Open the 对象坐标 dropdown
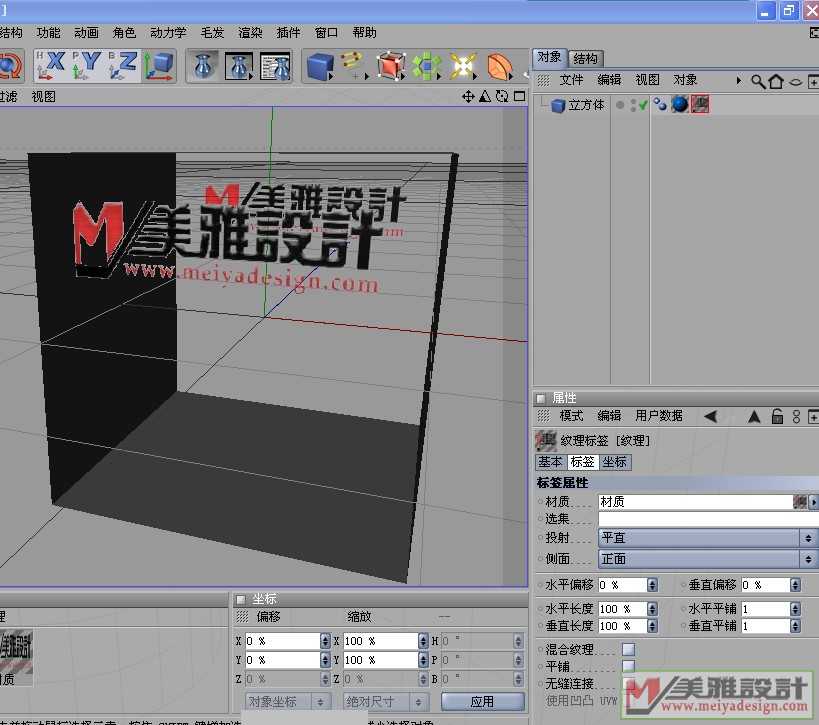 287,701
